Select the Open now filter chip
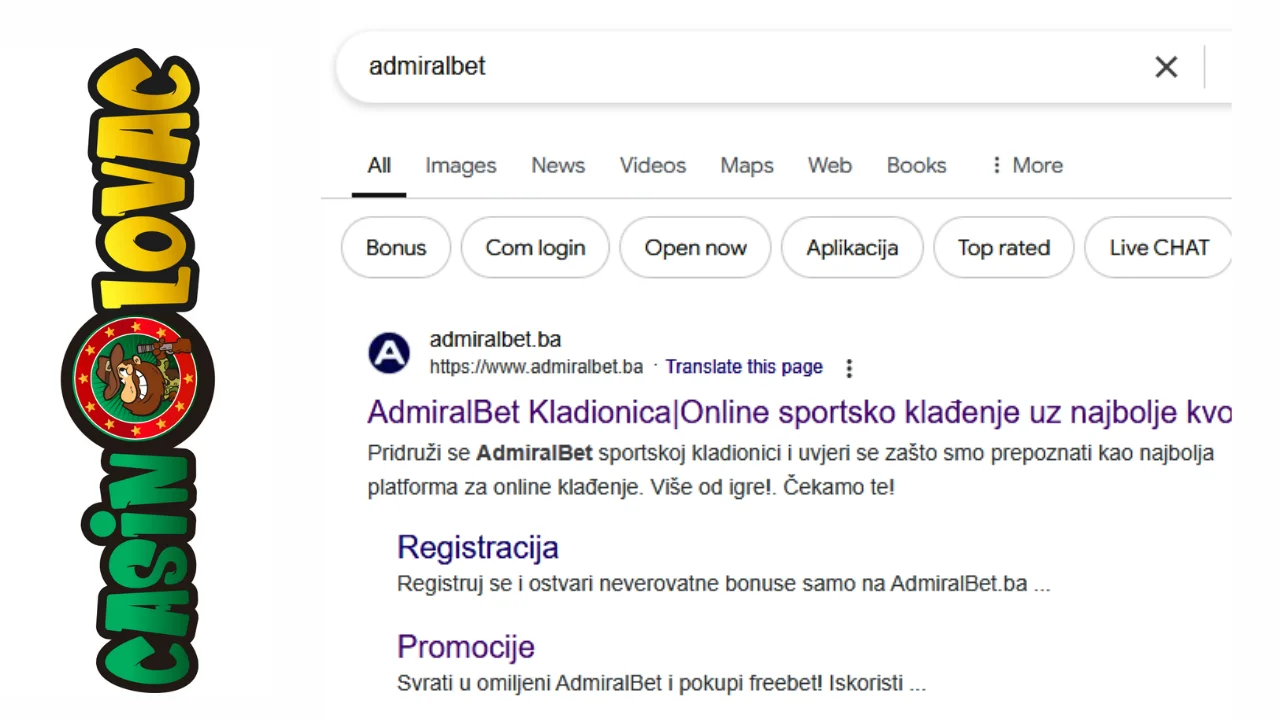This screenshot has width=1280, height=720. [x=695, y=248]
